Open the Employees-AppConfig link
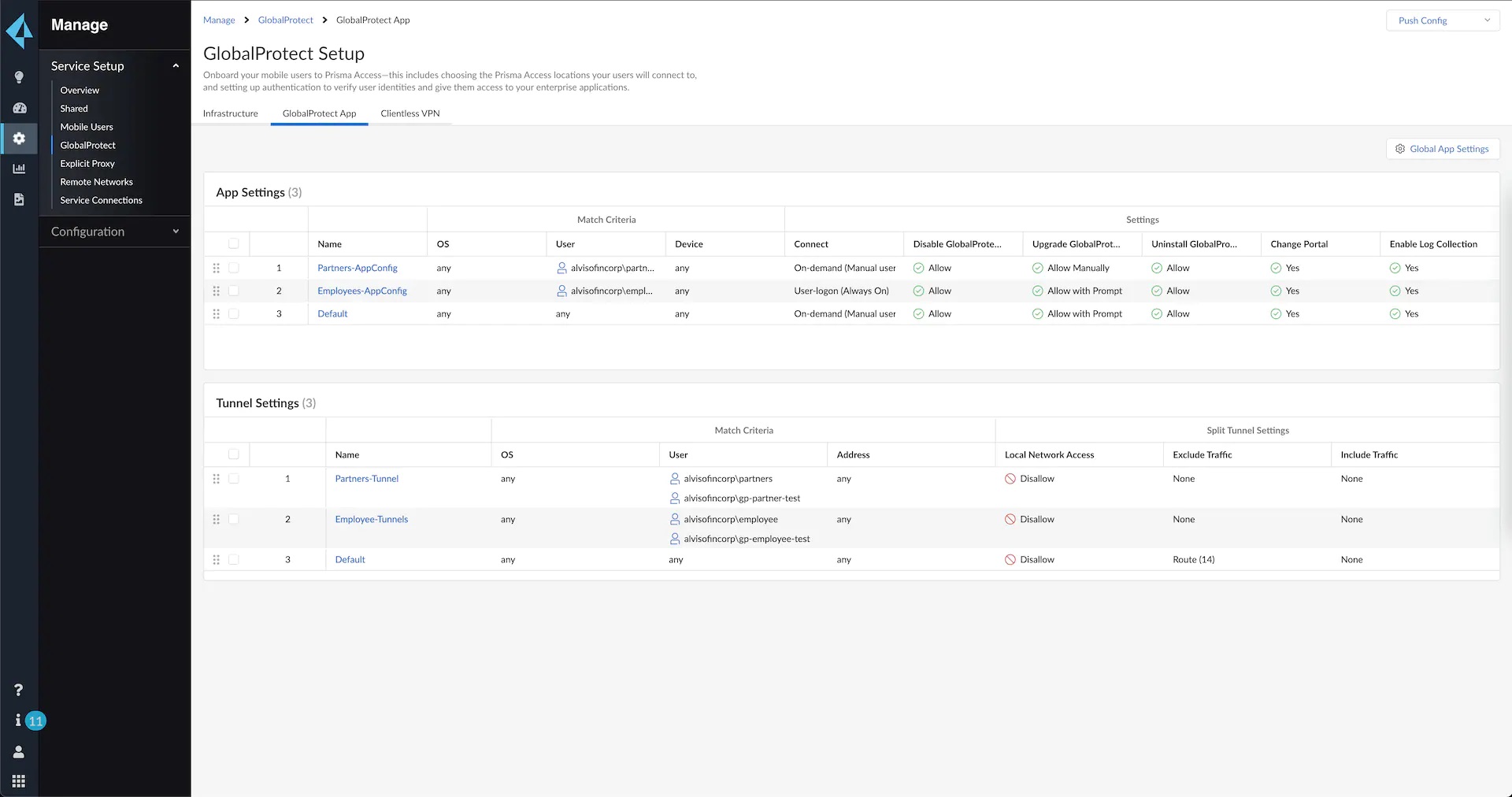 tap(362, 291)
